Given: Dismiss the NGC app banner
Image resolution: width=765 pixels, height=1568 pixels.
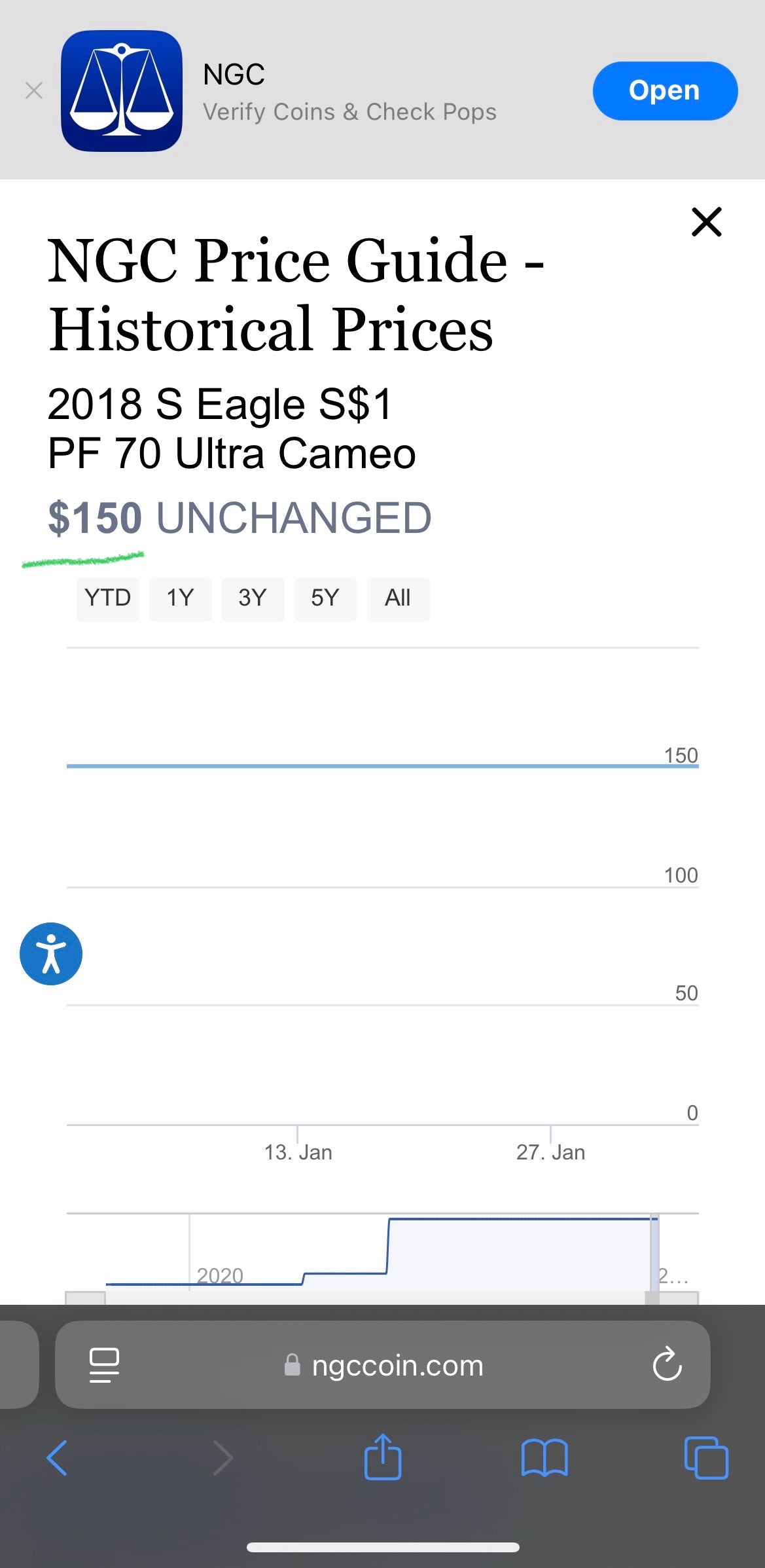Looking at the screenshot, I should pyautogui.click(x=34, y=90).
